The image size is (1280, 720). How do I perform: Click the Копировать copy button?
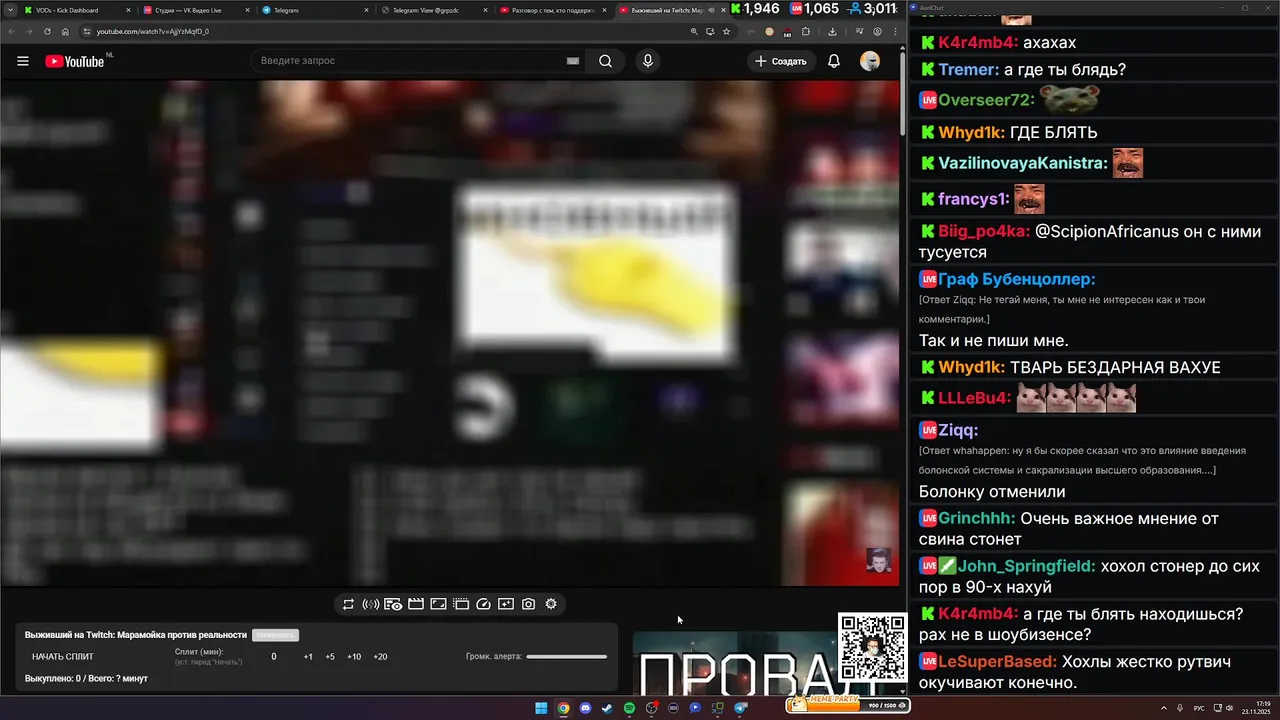275,635
